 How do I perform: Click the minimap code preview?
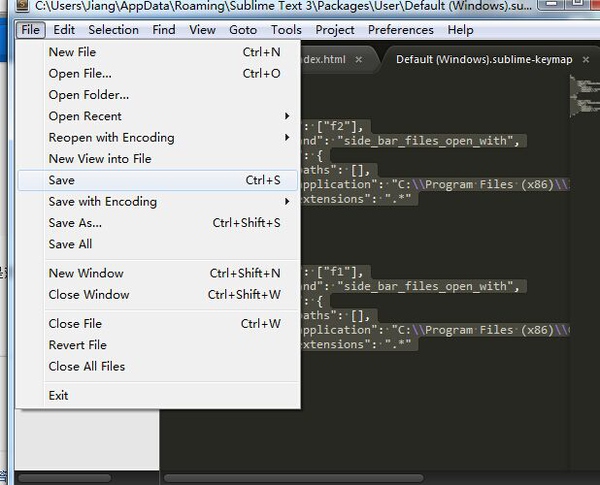point(584,96)
